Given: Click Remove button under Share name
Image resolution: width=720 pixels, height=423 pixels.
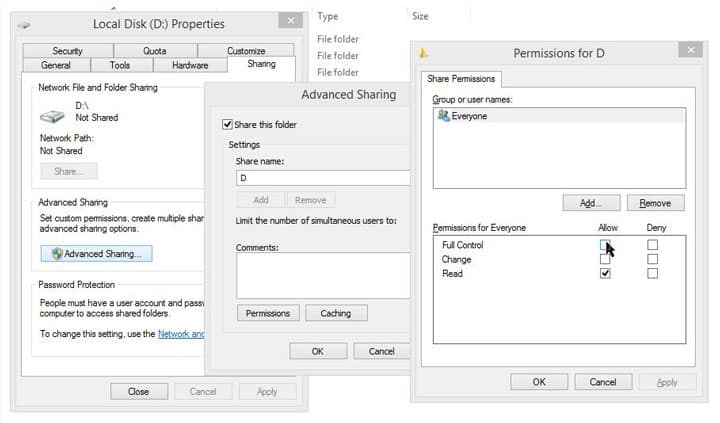Looking at the screenshot, I should pyautogui.click(x=311, y=200).
